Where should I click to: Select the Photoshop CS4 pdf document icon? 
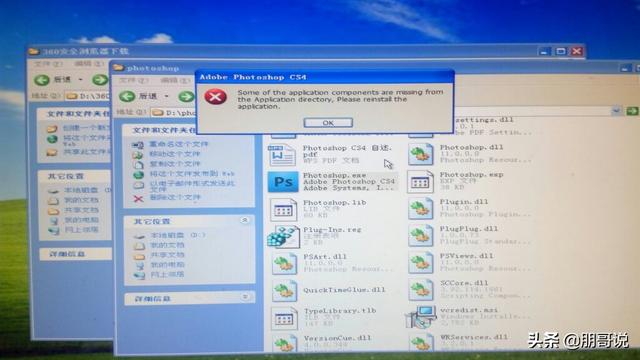point(282,155)
